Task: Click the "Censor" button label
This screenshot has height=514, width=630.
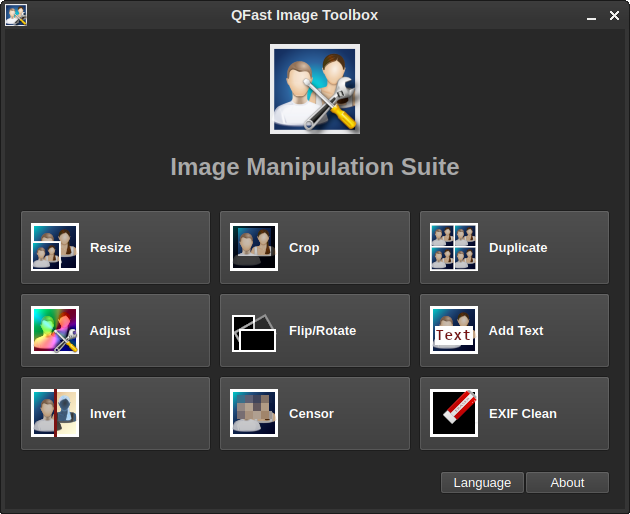Action: (311, 414)
